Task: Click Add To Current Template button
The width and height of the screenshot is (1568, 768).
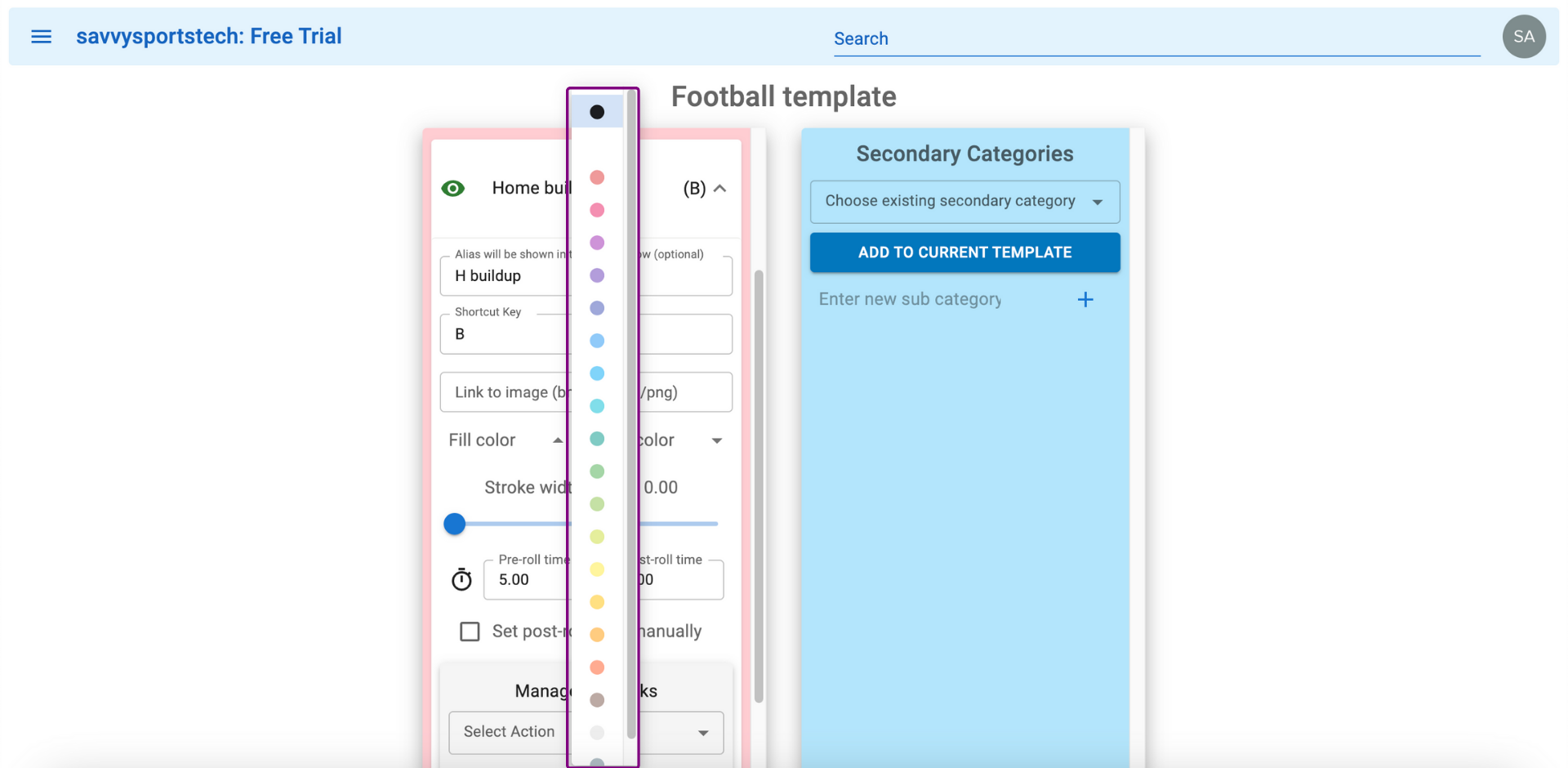Action: point(964,252)
